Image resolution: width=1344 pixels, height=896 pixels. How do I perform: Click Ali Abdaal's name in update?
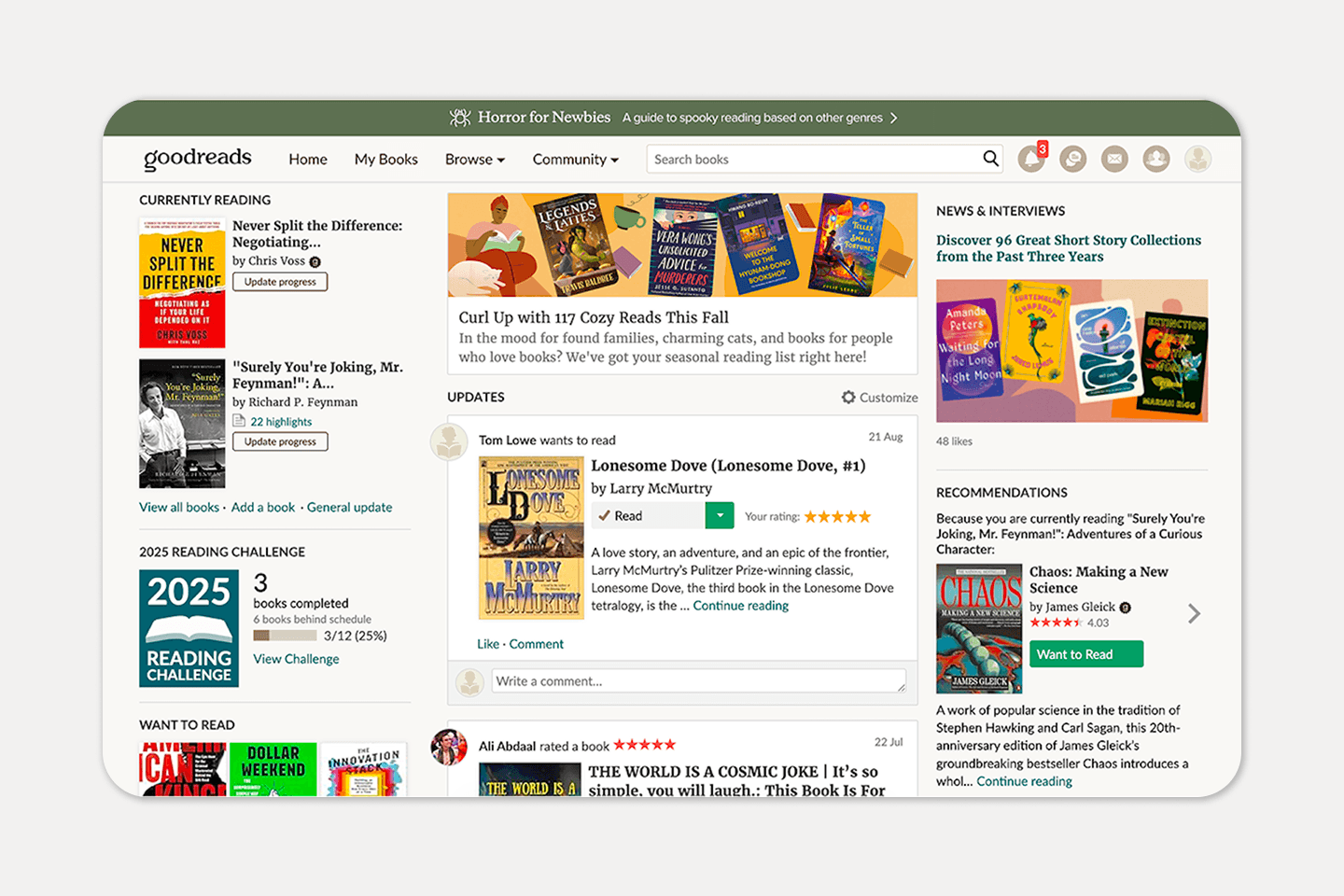pos(508,746)
